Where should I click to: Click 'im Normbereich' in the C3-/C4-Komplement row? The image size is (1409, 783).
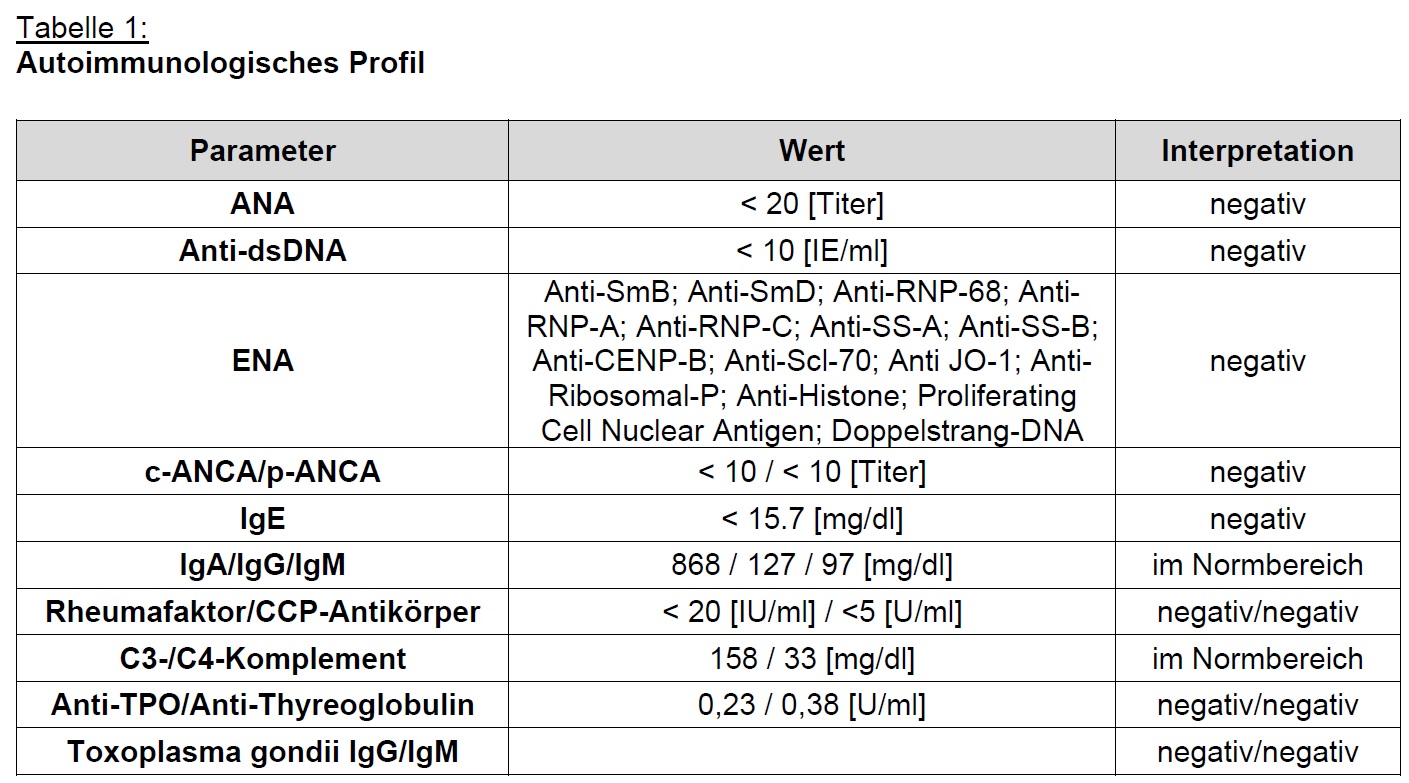coord(1257,659)
